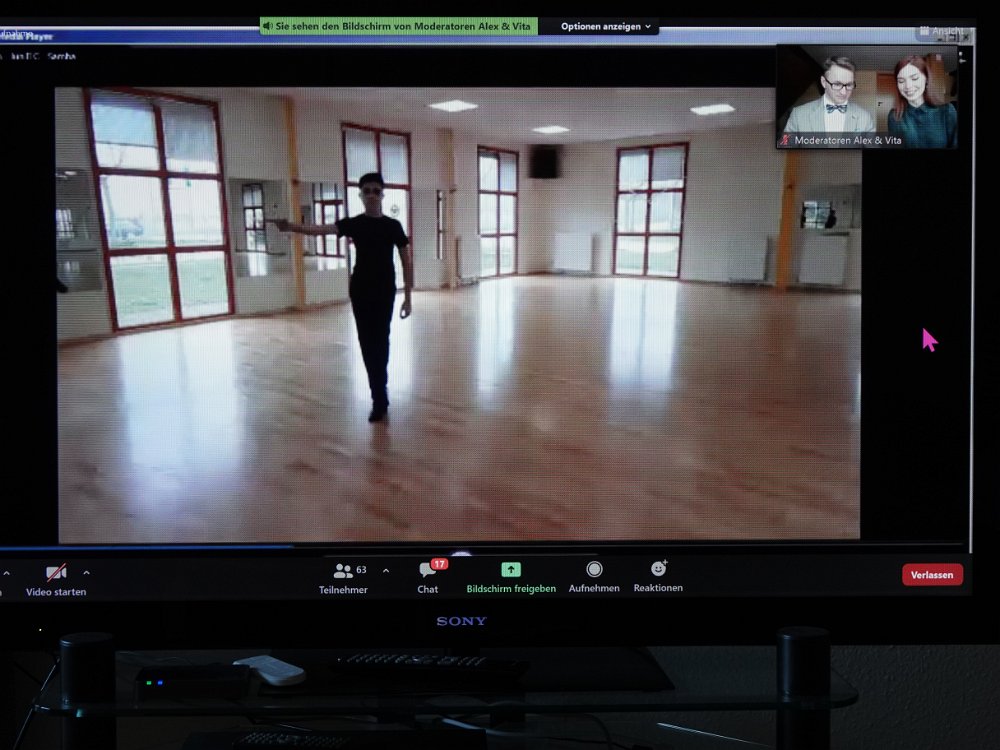Image resolution: width=1000 pixels, height=750 pixels.
Task: Expand the audio options arrow left of Video starten
Action: [x=6, y=573]
